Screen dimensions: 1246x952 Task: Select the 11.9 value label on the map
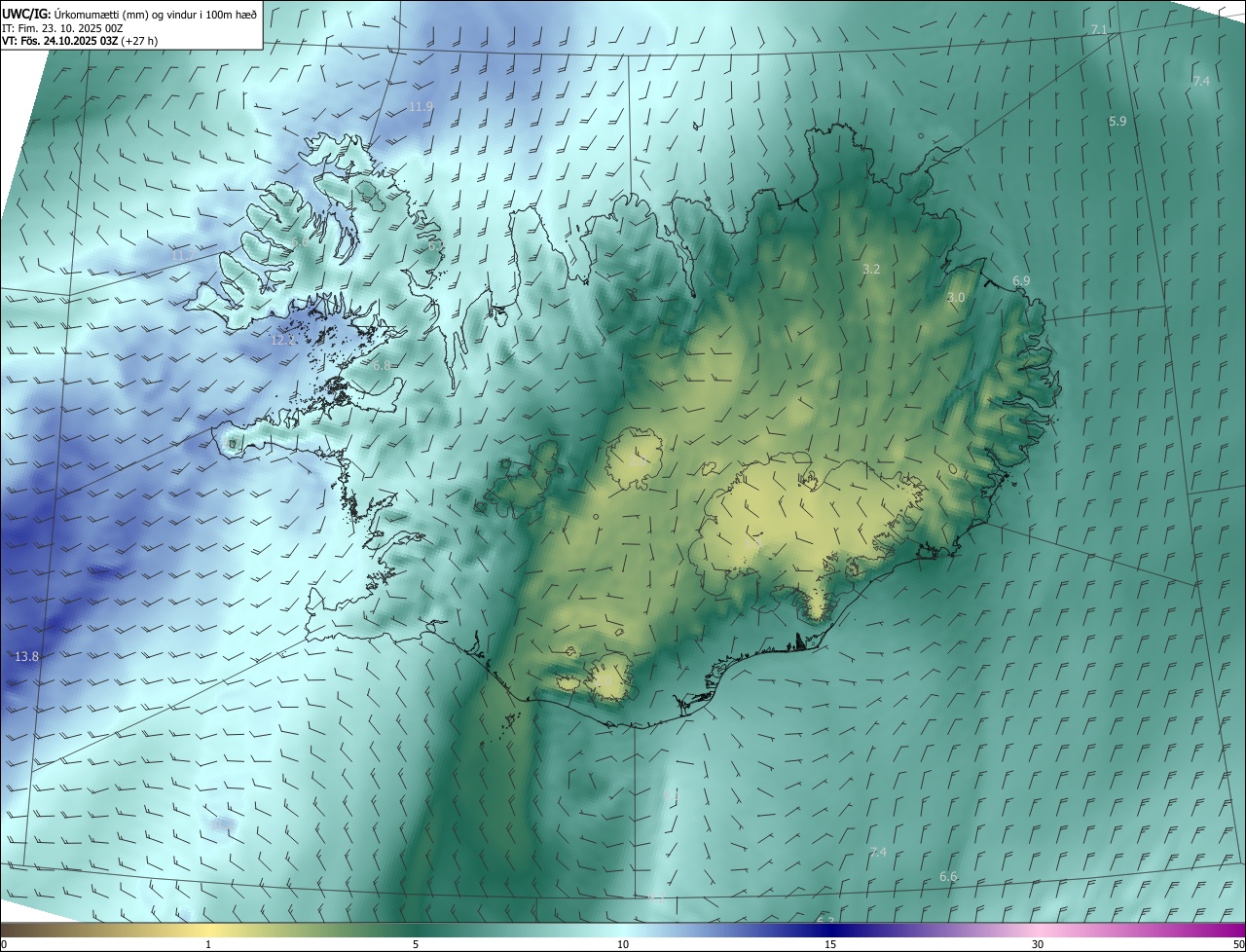[x=421, y=107]
